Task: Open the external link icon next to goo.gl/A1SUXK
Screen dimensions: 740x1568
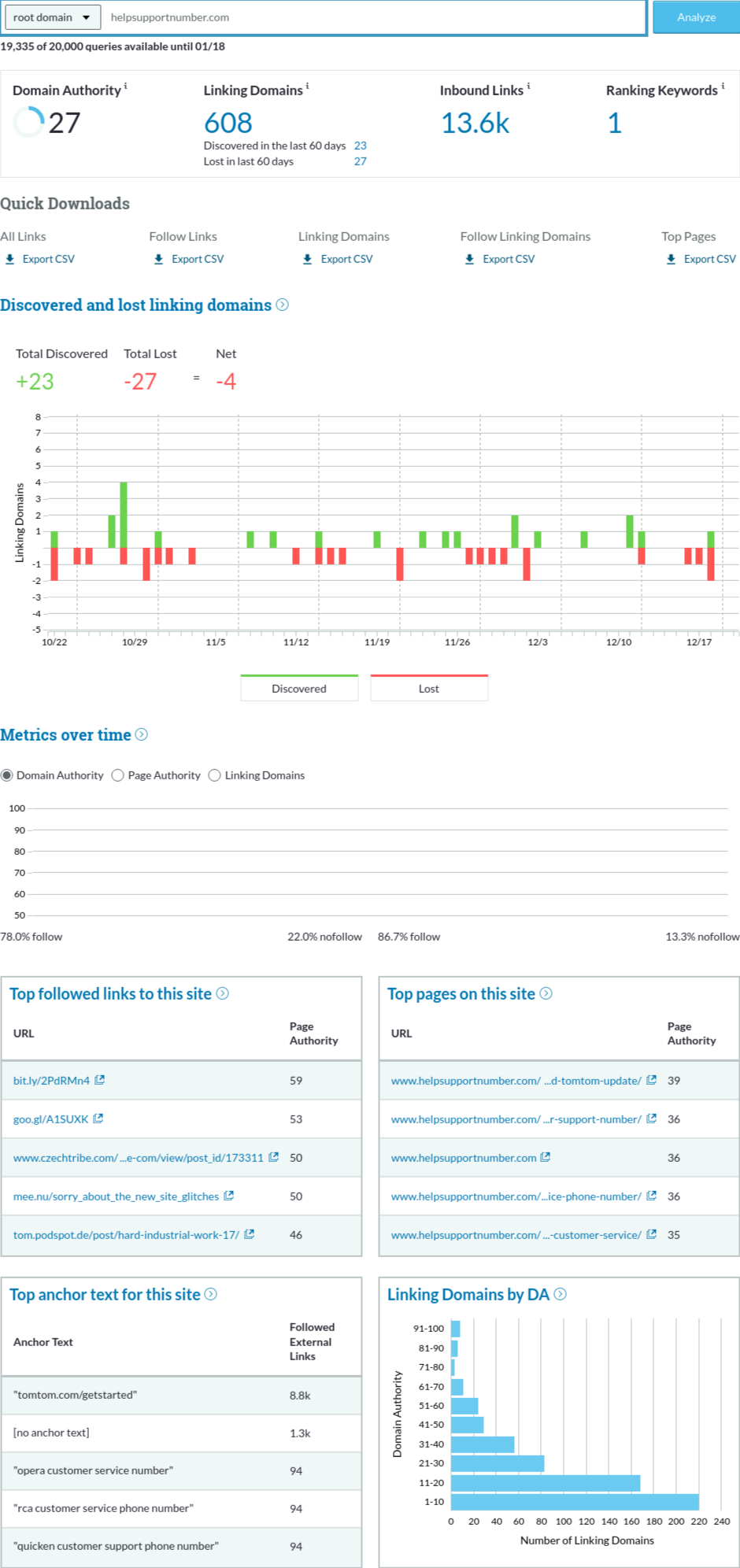Action: (x=98, y=1119)
